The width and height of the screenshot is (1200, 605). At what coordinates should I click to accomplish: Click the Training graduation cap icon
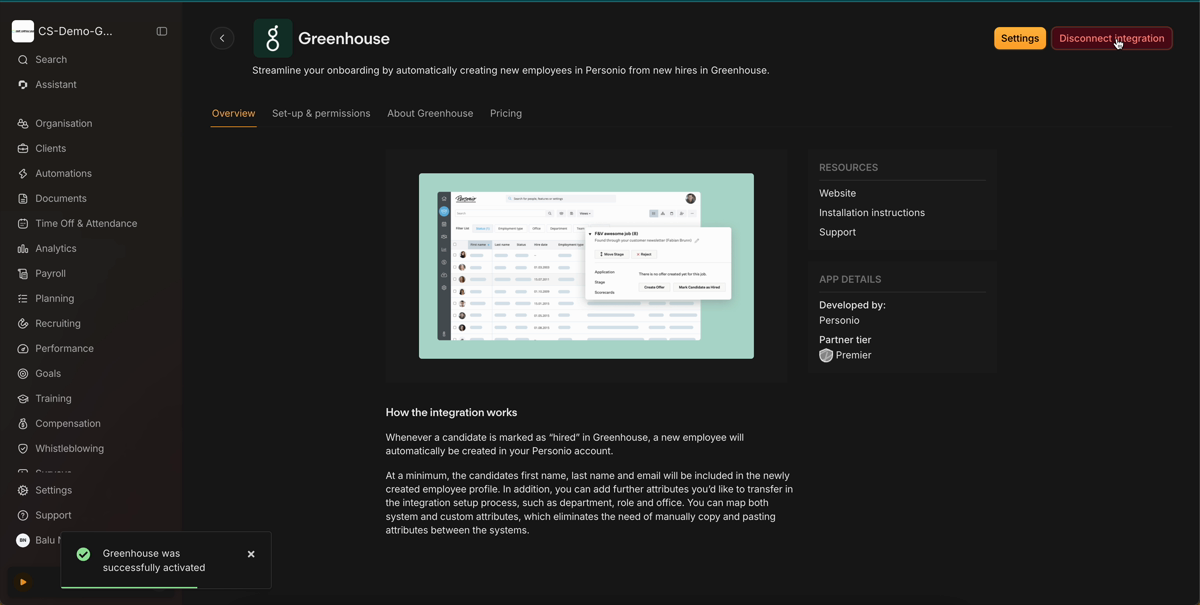click(23, 399)
